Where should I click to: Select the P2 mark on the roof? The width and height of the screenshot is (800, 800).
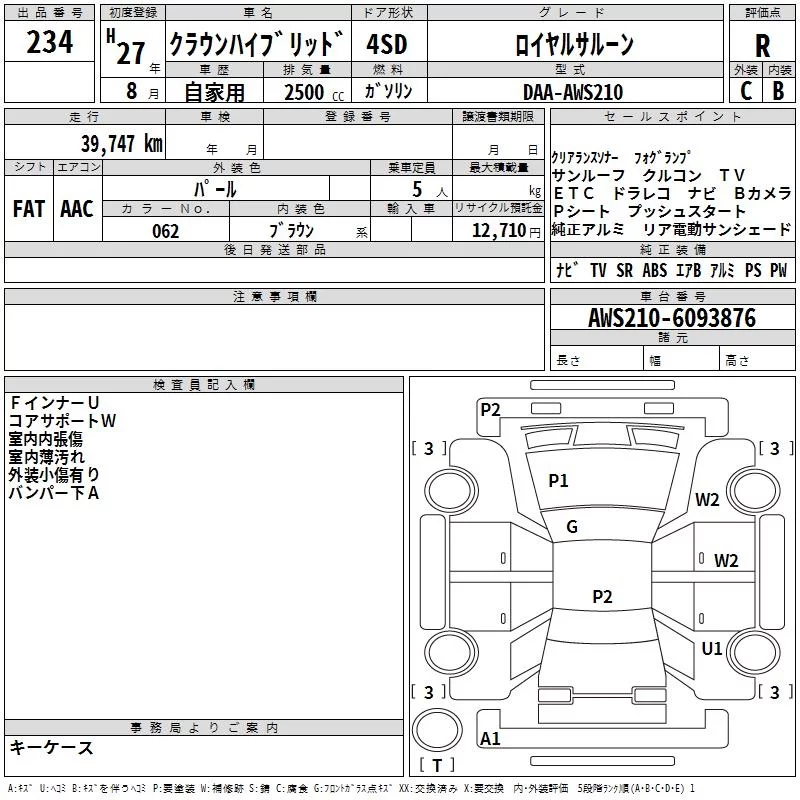click(x=602, y=596)
